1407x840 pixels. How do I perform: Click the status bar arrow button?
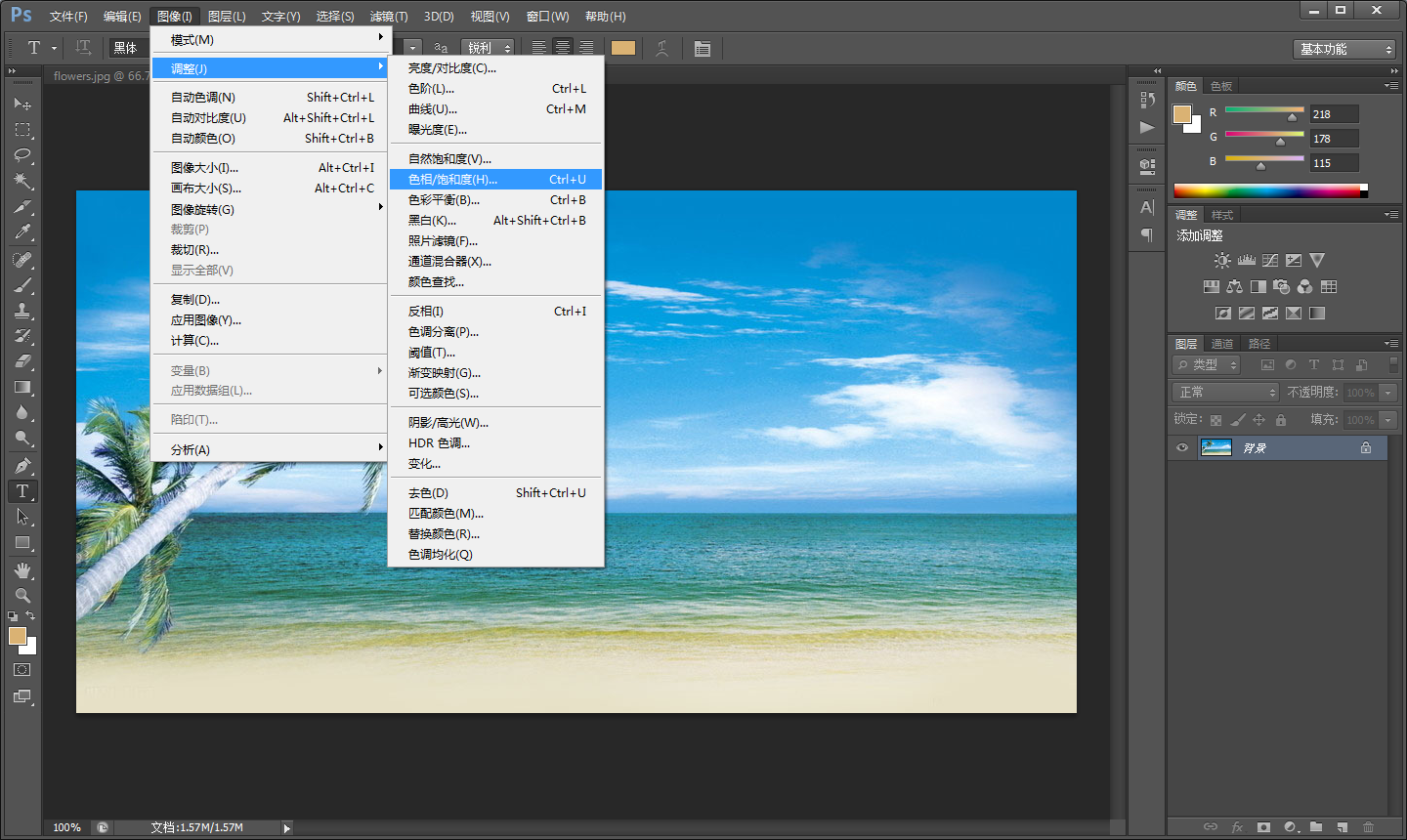(287, 828)
